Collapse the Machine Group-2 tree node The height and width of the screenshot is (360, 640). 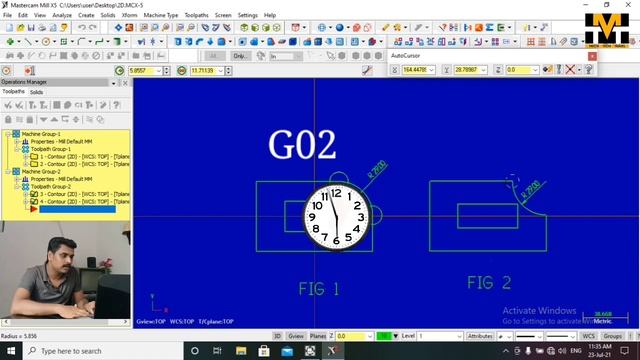7,171
